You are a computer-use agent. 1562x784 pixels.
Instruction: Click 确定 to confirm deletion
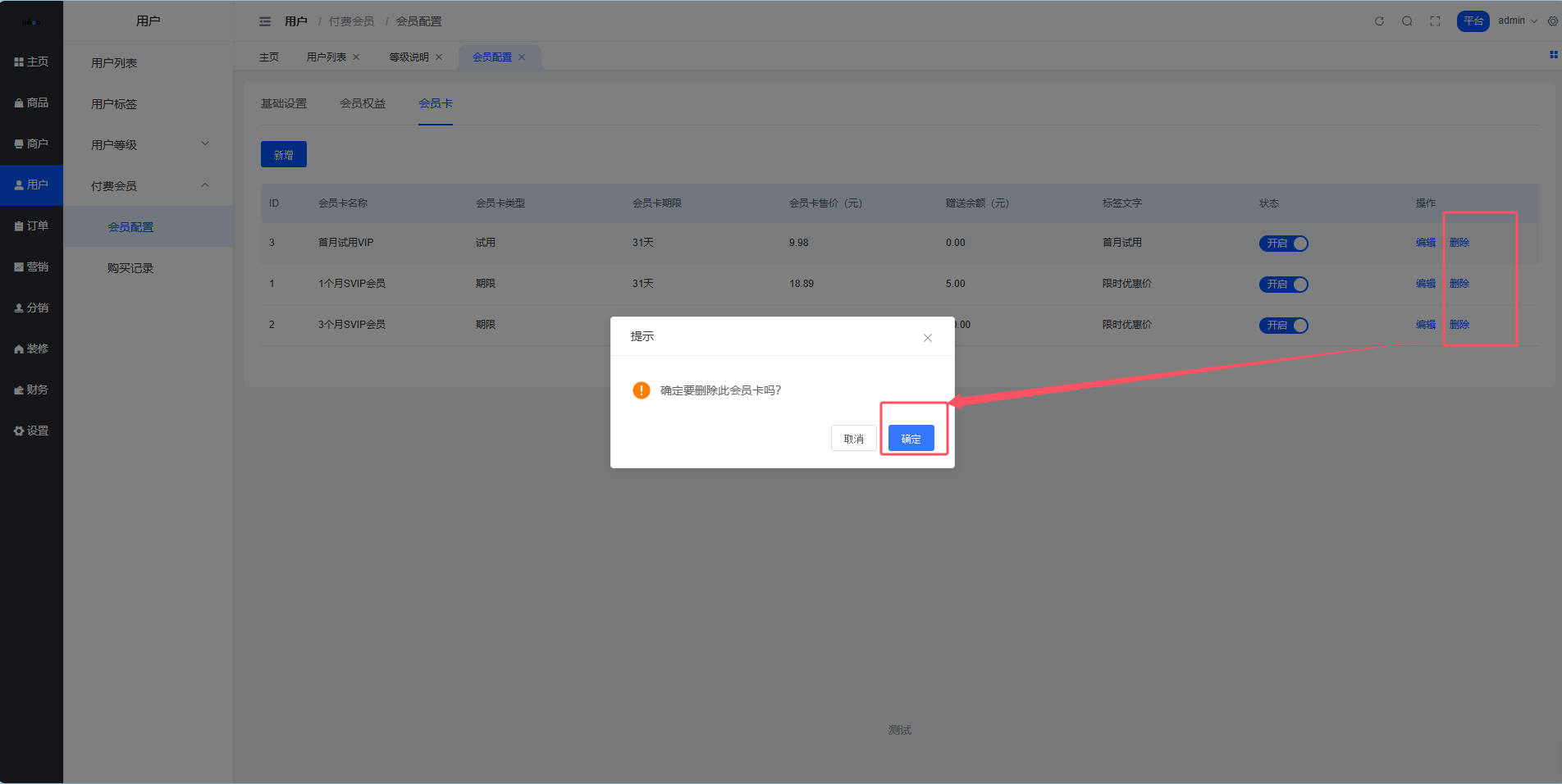(x=911, y=439)
